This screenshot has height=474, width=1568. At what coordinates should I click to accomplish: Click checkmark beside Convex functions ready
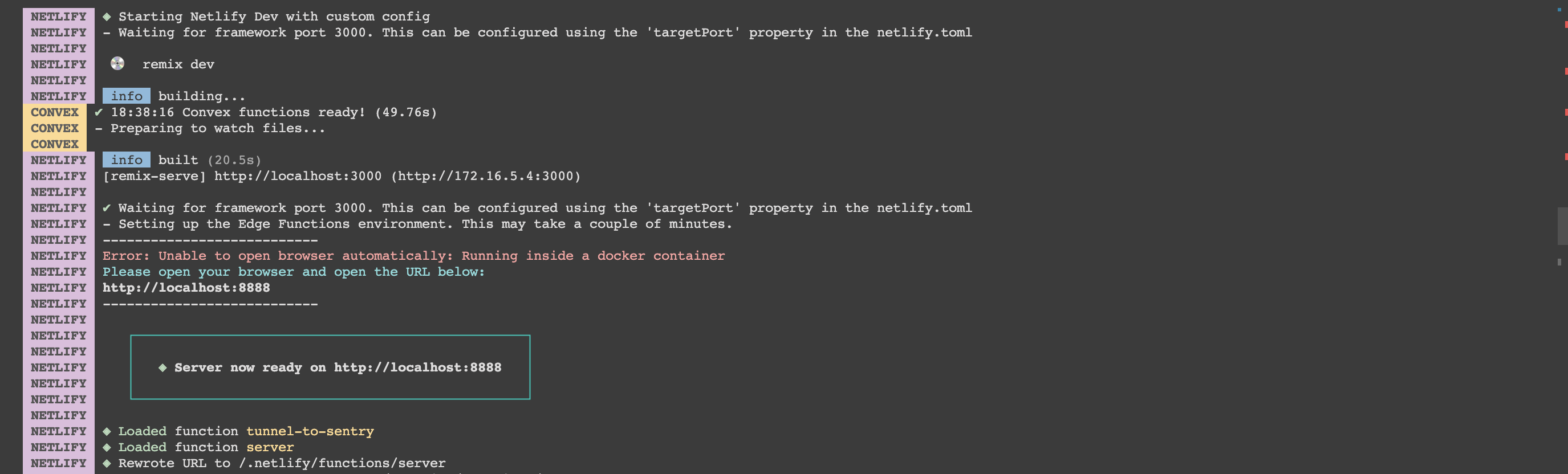pyautogui.click(x=99, y=112)
